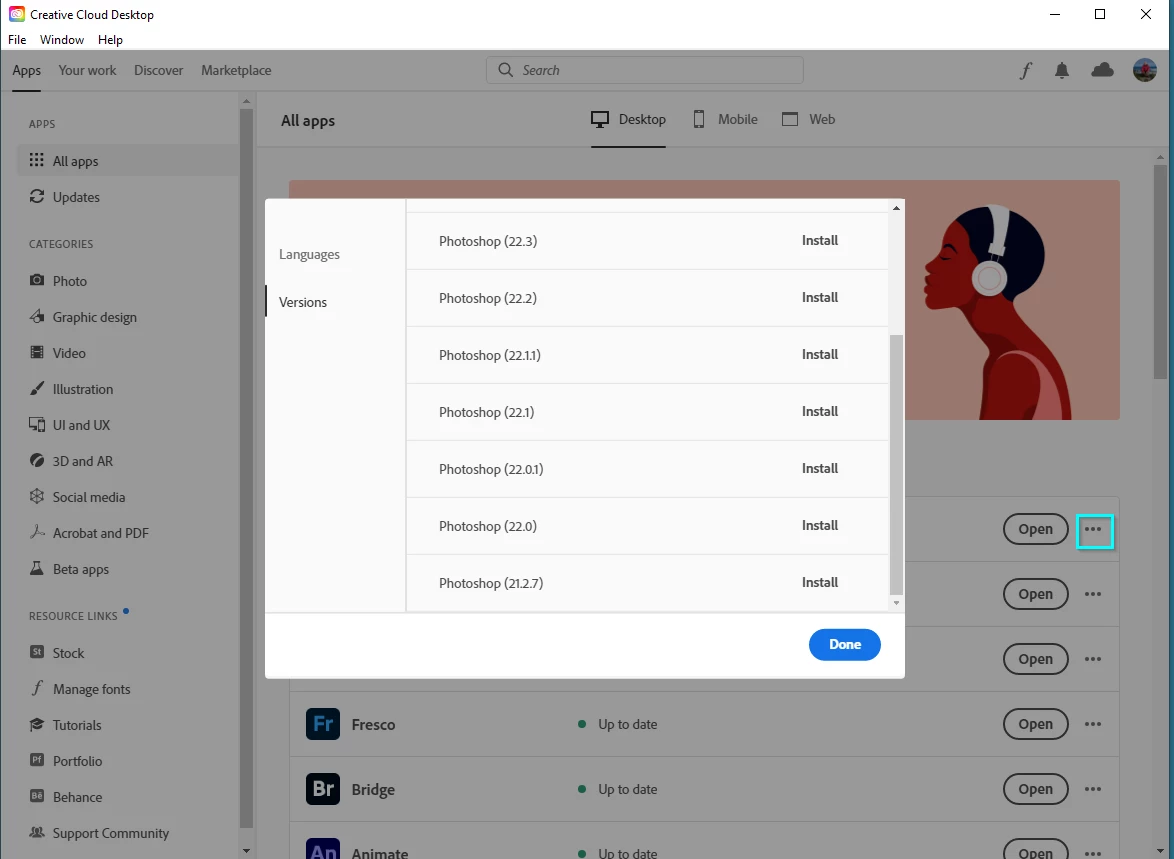Click the Fresco app name
Image resolution: width=1174 pixels, height=859 pixels.
coord(373,724)
